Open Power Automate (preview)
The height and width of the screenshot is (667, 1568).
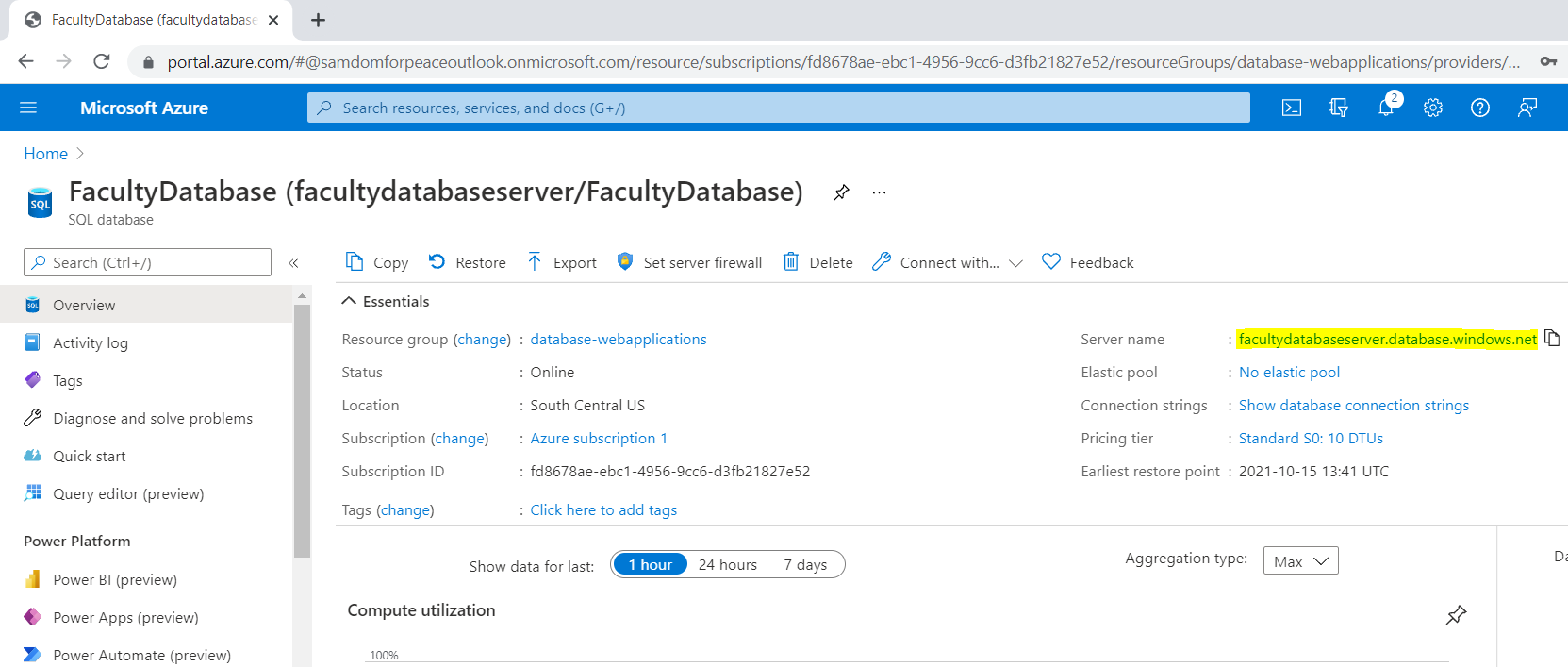tap(146, 655)
